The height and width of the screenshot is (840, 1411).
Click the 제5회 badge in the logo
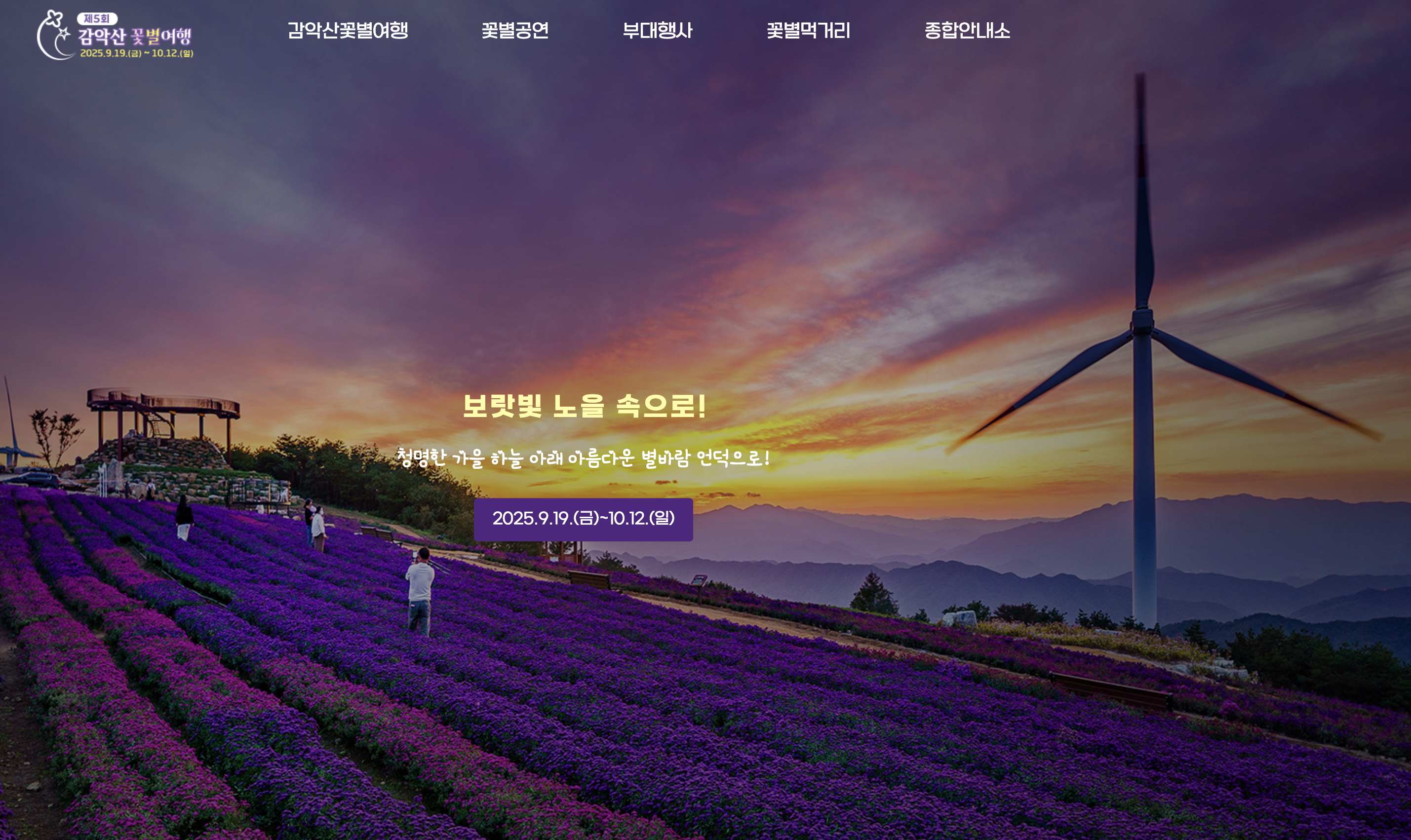tap(97, 19)
